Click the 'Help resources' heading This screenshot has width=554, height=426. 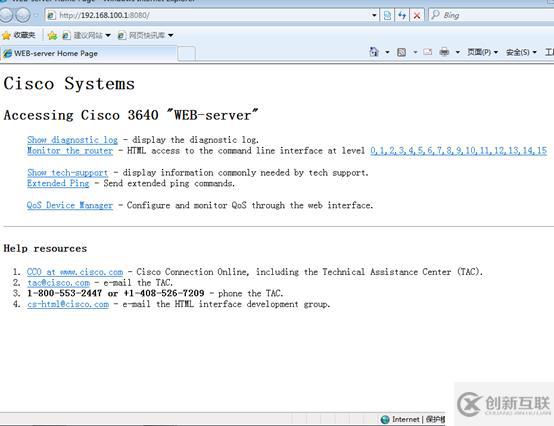(x=45, y=248)
